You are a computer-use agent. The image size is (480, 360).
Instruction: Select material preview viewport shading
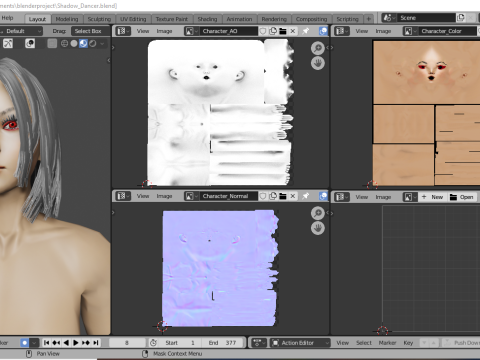(83, 43)
